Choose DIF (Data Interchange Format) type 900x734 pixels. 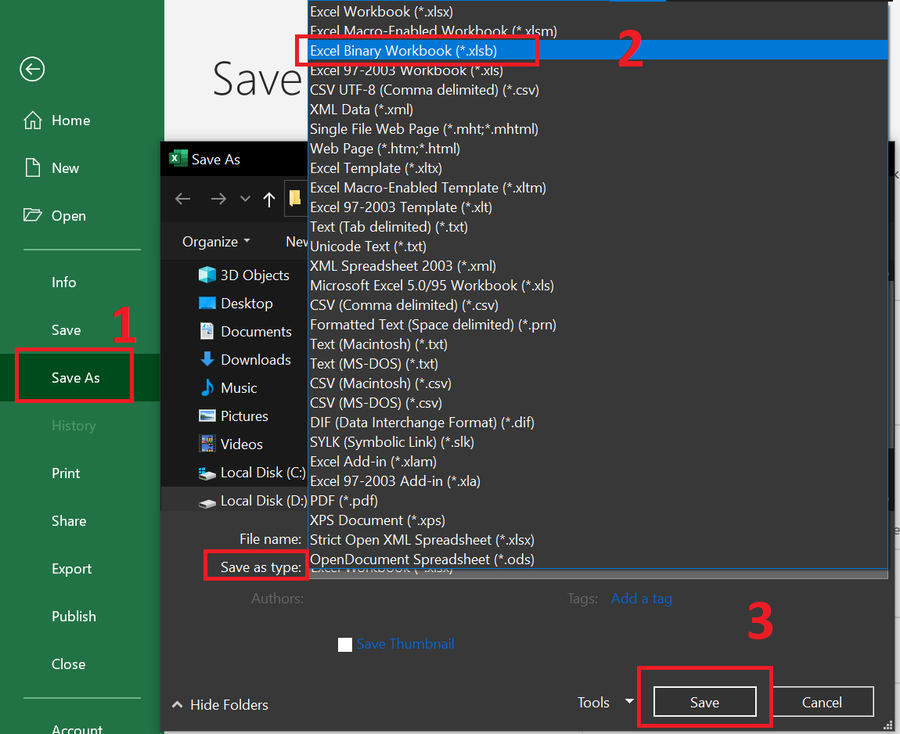[598, 422]
